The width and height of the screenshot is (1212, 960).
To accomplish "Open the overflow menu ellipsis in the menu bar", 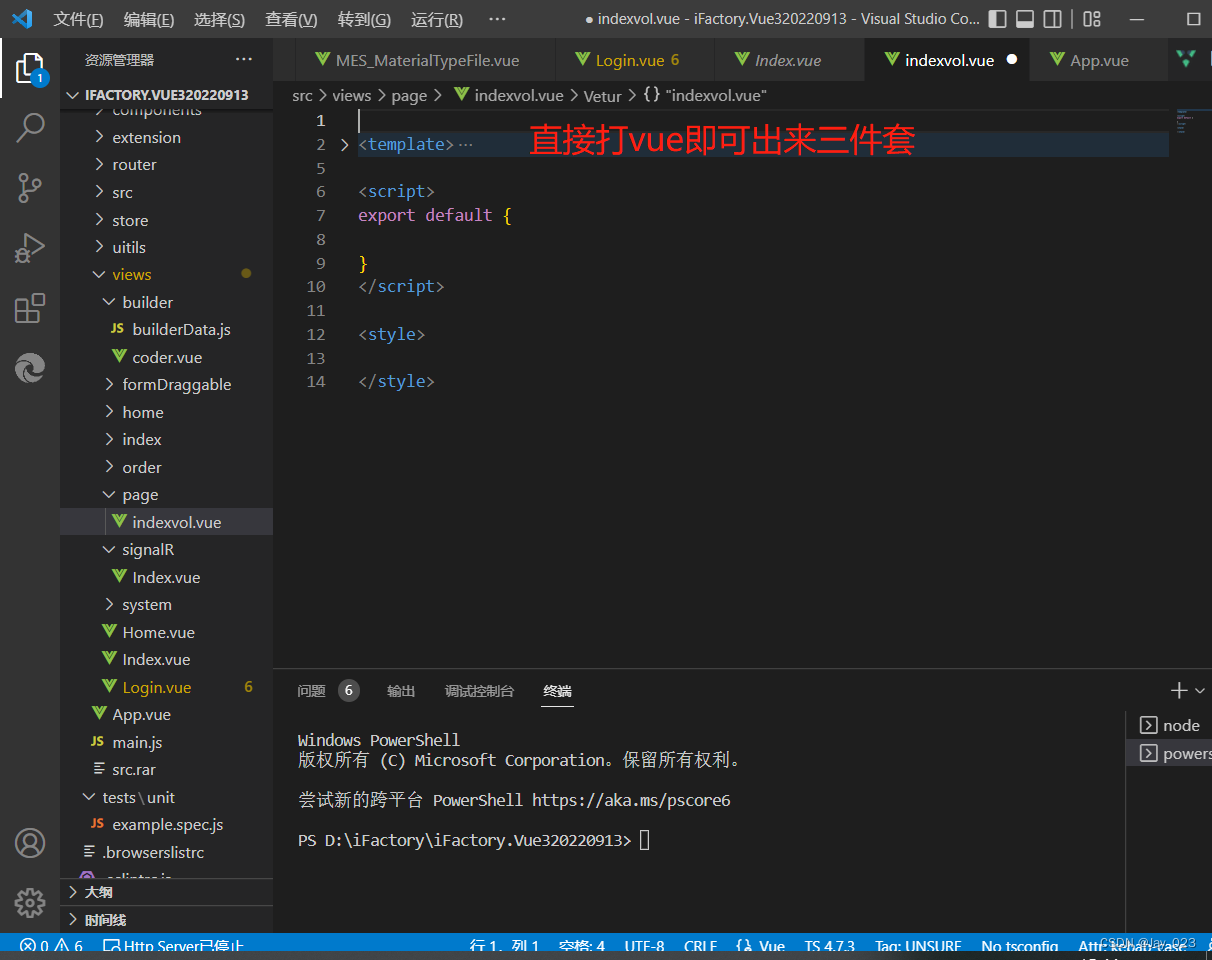I will pyautogui.click(x=497, y=19).
